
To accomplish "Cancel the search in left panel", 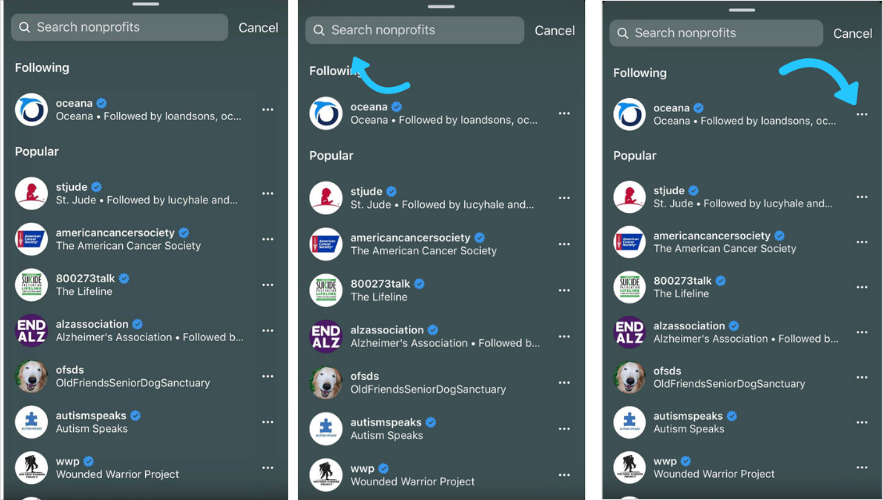I will tap(258, 28).
